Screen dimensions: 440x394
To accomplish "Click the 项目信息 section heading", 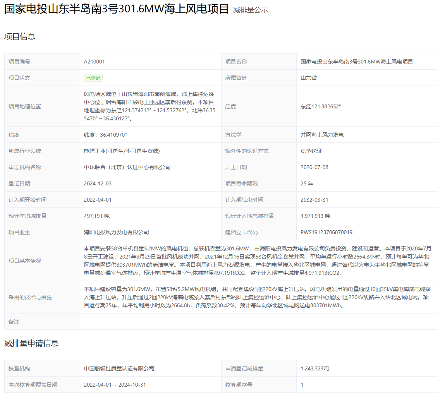I will coord(20,37).
